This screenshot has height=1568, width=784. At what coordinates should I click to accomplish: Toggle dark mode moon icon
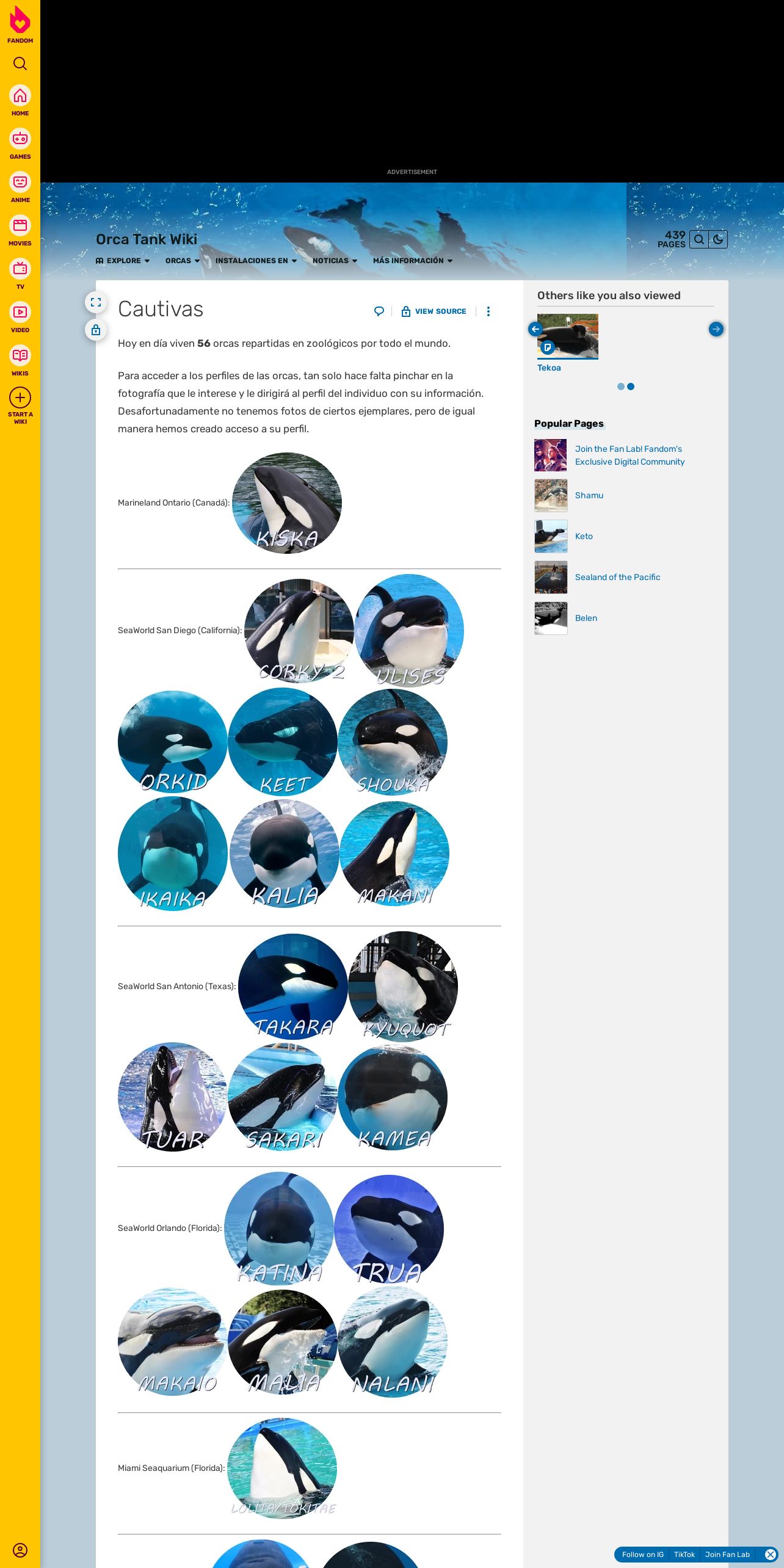pyautogui.click(x=718, y=239)
